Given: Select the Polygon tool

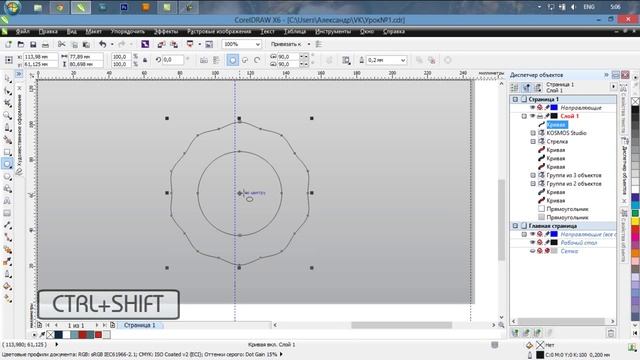Looking at the screenshot, I should (7, 176).
